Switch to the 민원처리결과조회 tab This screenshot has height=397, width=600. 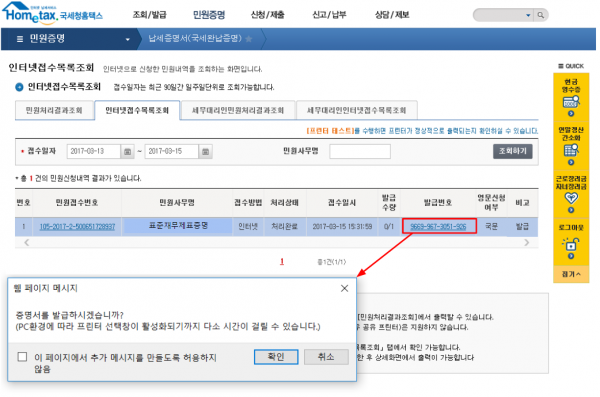point(54,110)
